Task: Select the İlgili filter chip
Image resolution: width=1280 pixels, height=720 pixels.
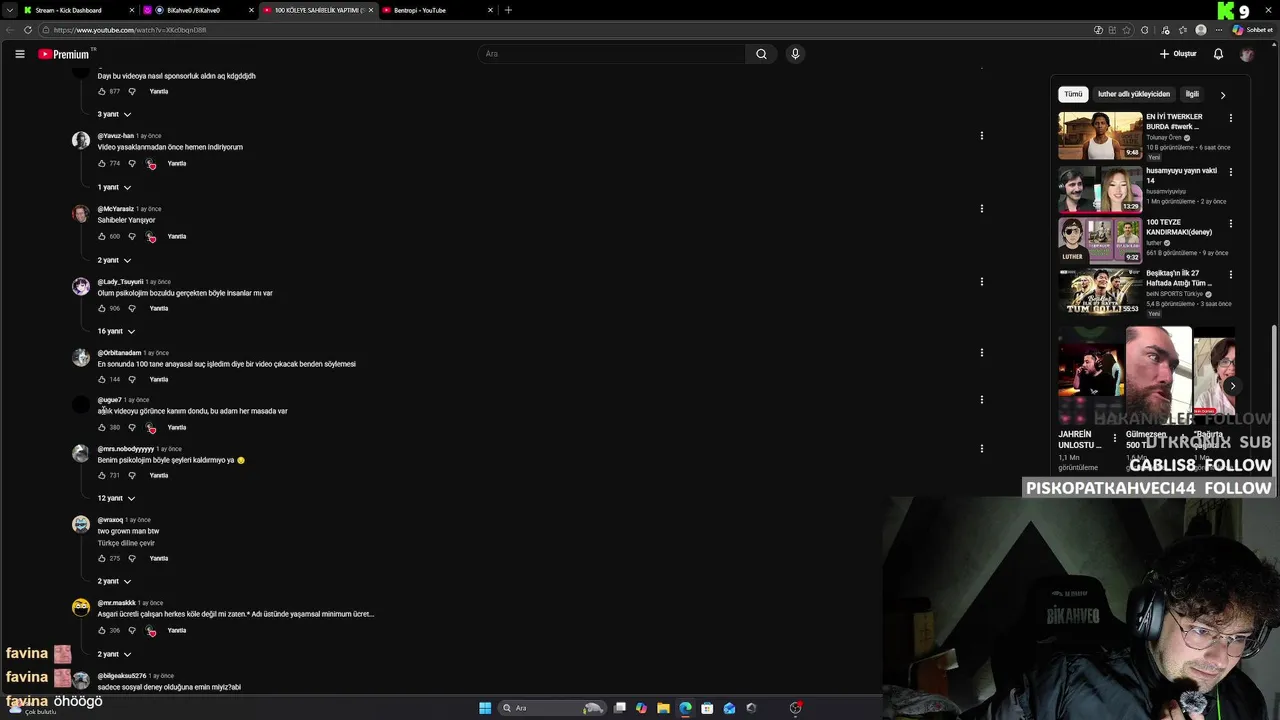Action: coord(1192,94)
